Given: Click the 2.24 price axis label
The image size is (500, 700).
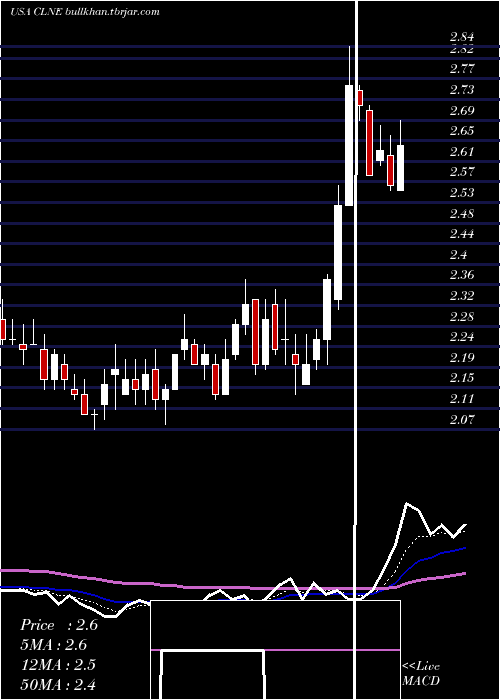Looking at the screenshot, I should pyautogui.click(x=462, y=337).
